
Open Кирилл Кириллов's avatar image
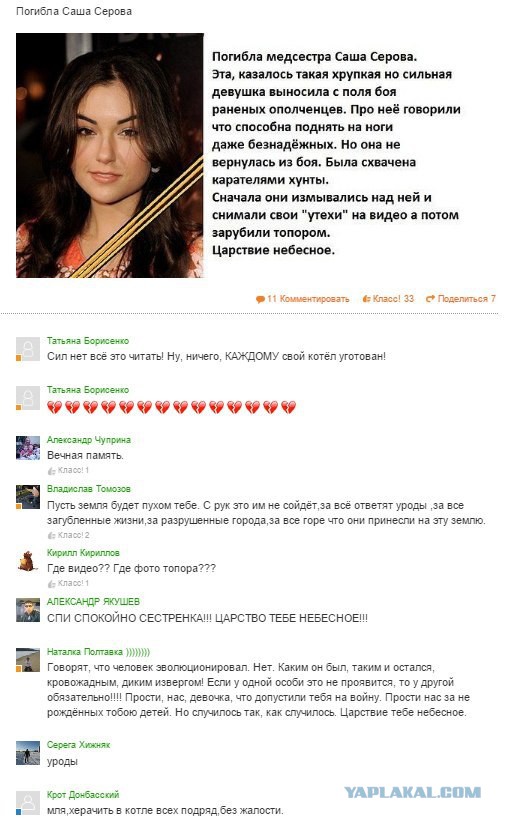pos(28,560)
